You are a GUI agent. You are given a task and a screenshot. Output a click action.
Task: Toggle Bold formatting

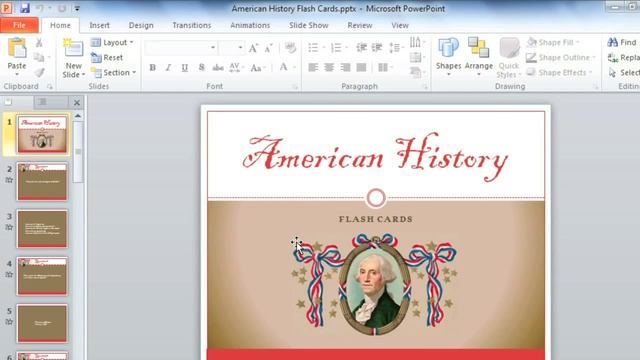152,67
